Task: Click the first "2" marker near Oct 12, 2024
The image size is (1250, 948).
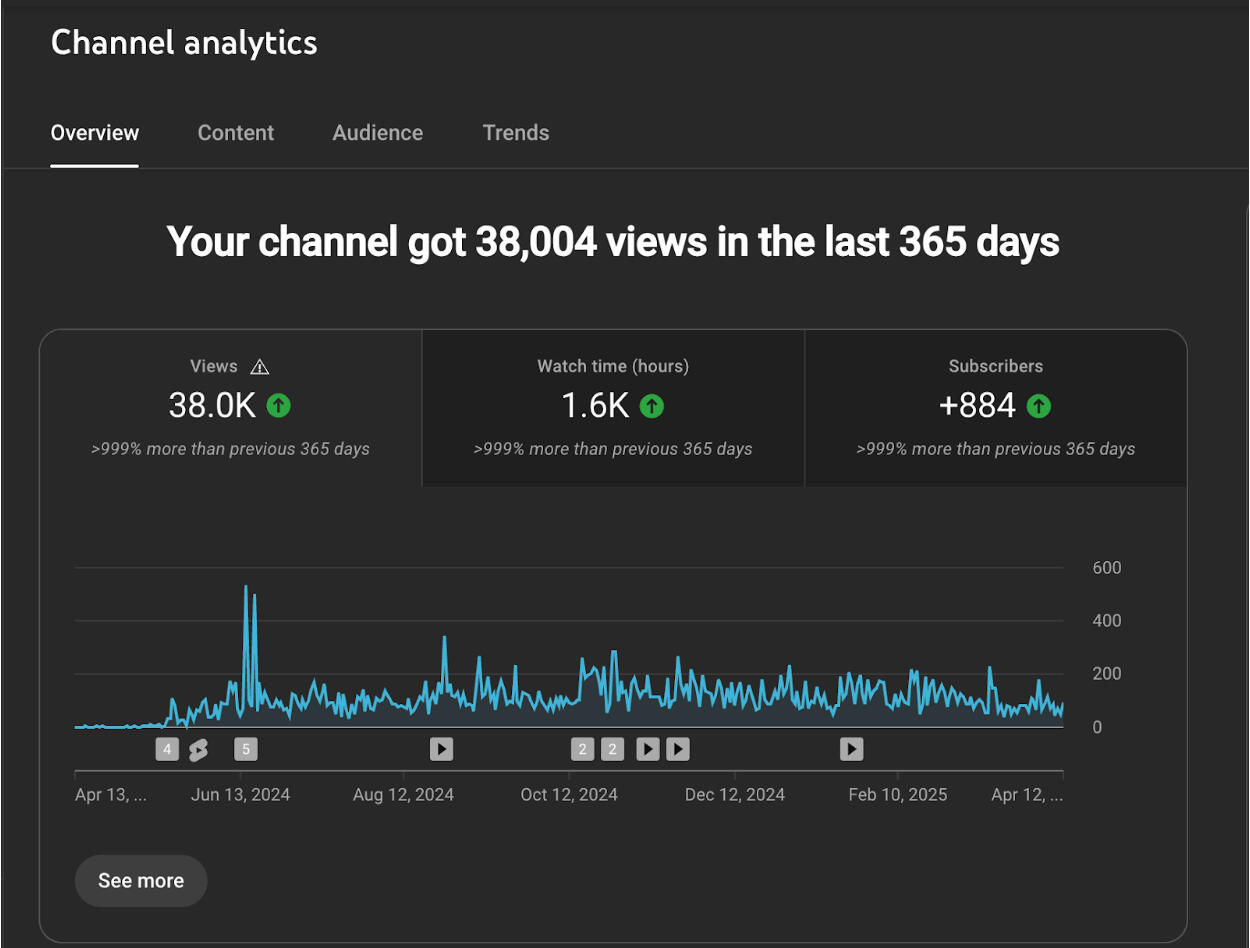Action: click(582, 749)
